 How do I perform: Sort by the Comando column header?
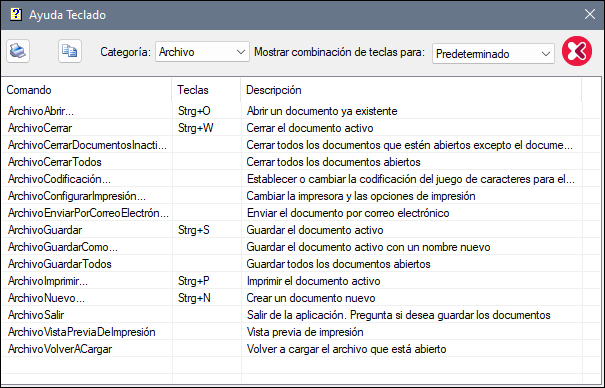point(86,90)
